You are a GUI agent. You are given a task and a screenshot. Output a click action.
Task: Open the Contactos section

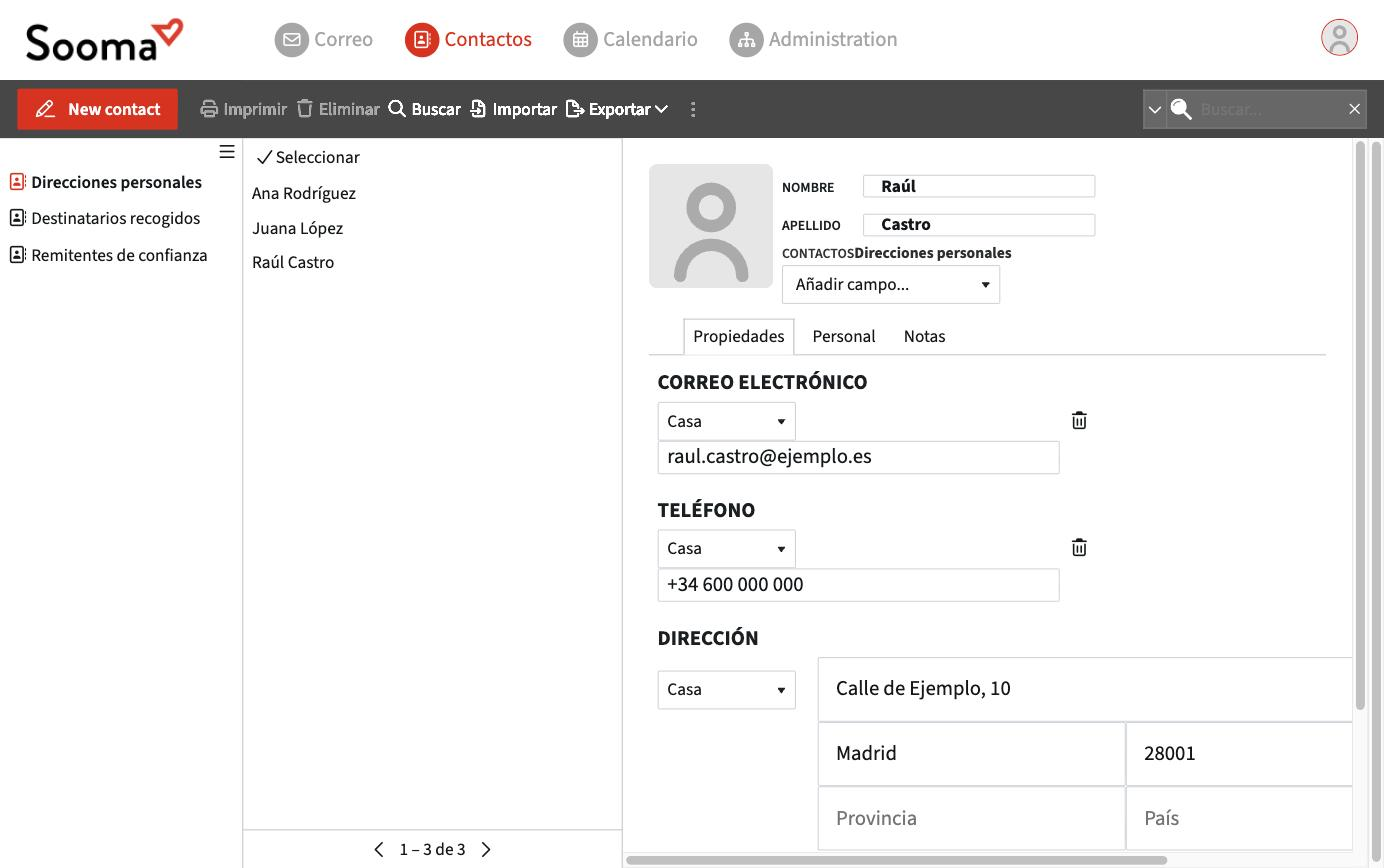pos(468,39)
